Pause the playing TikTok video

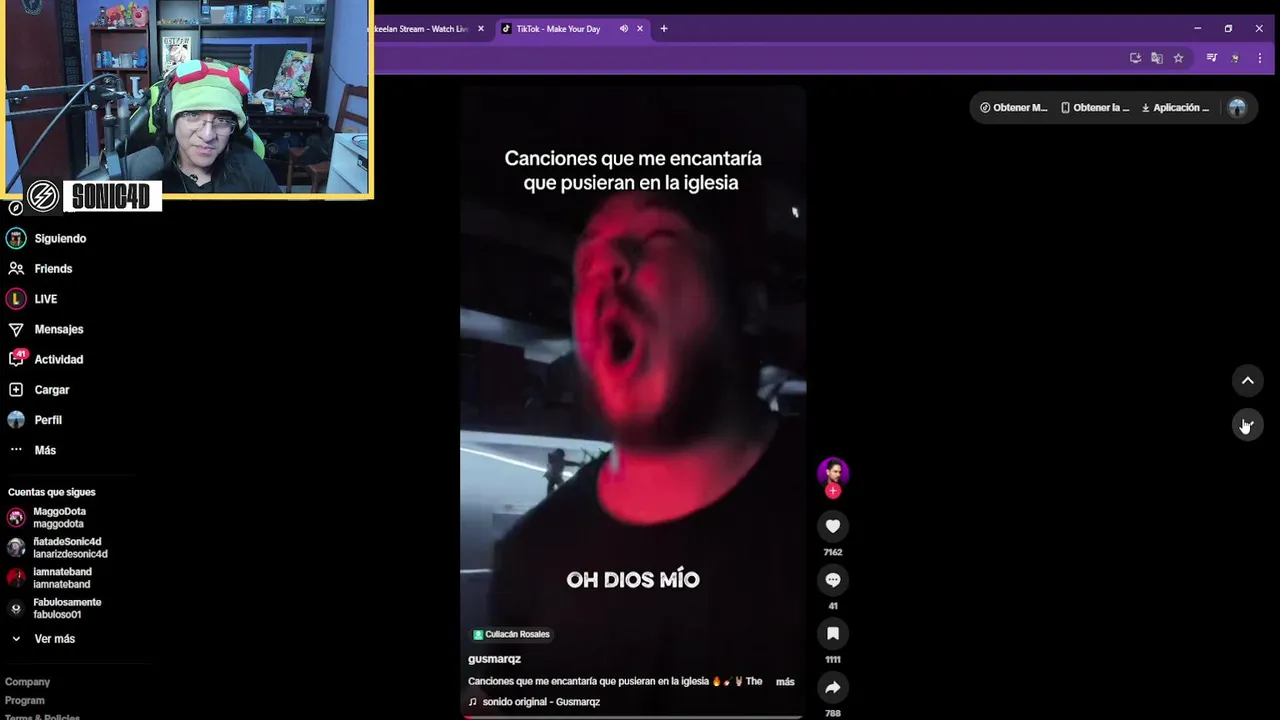pyautogui.click(x=633, y=400)
